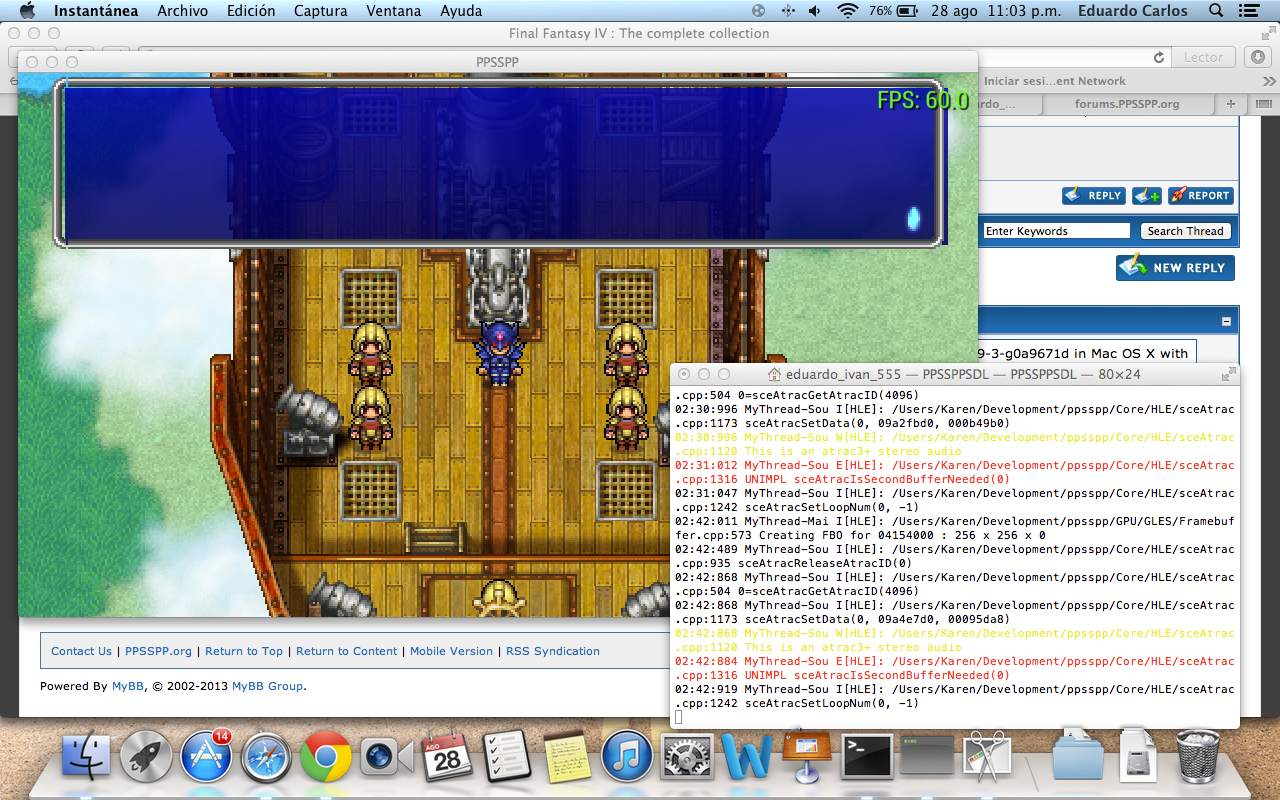
Task: Click the Wi-Fi status icon
Action: [848, 11]
